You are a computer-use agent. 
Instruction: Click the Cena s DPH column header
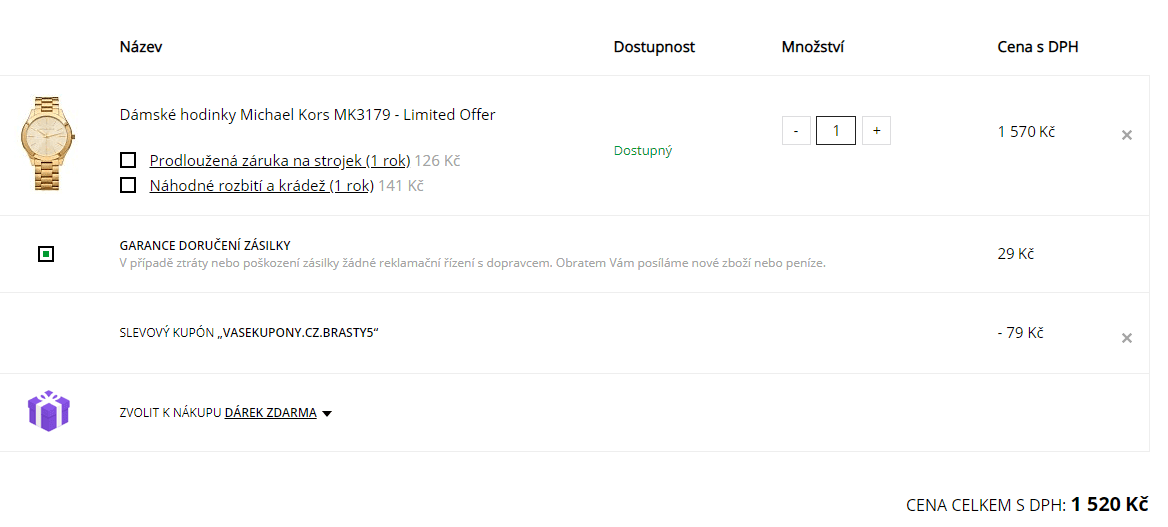[1038, 47]
